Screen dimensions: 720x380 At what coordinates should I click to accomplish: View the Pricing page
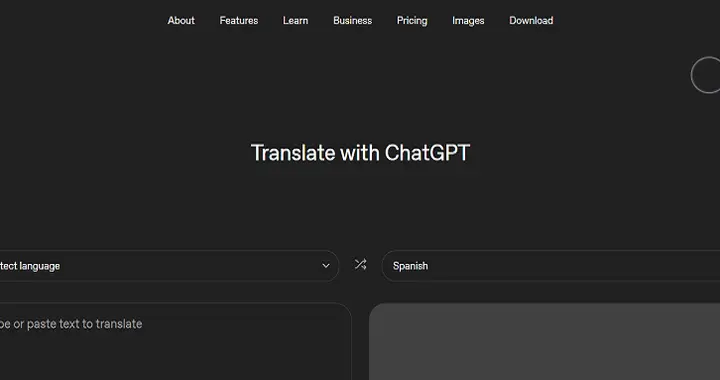tap(412, 21)
